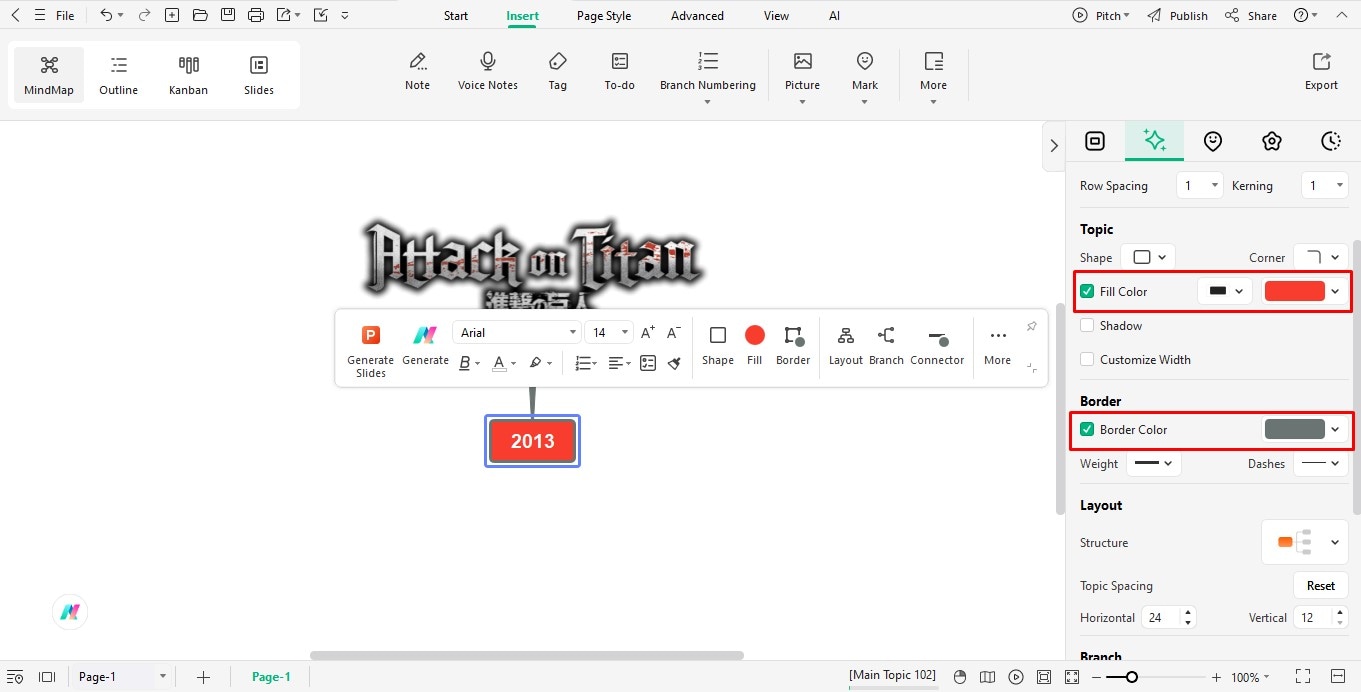Screen dimensions: 1361x692
Task: Toggle fullscreen icon in status bar
Action: pyautogui.click(x=1303, y=677)
